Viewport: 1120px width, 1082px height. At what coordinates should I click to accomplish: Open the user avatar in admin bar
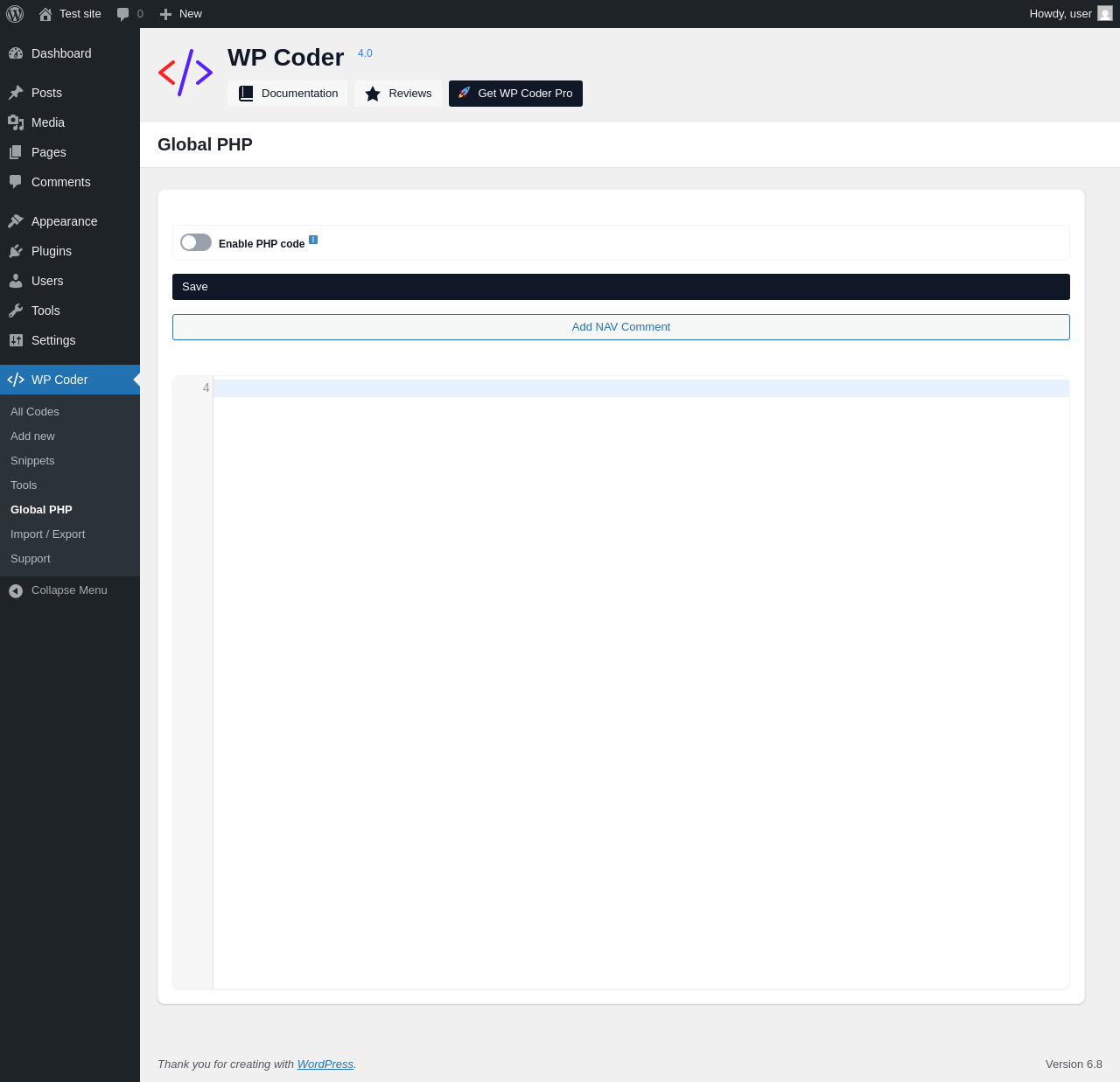tap(1105, 14)
